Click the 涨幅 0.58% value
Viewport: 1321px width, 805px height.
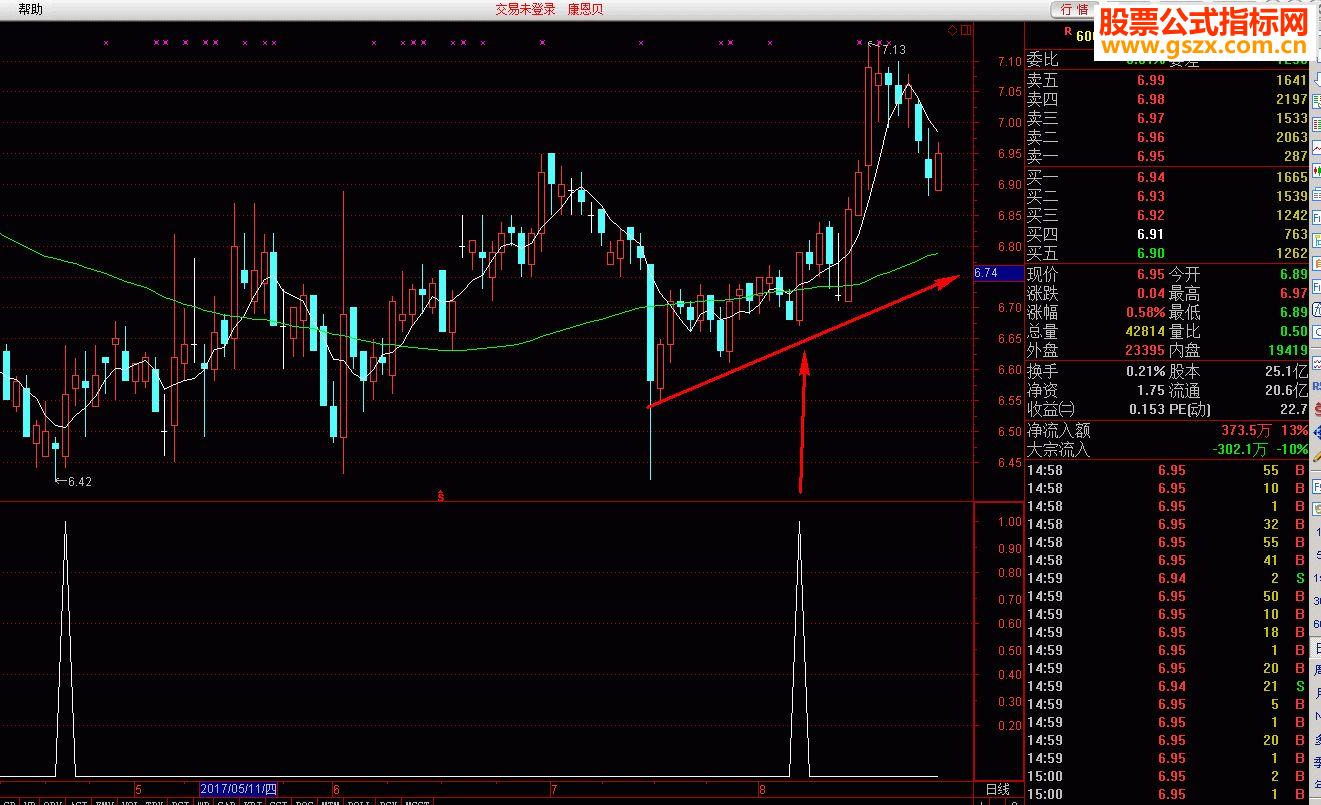click(1146, 312)
